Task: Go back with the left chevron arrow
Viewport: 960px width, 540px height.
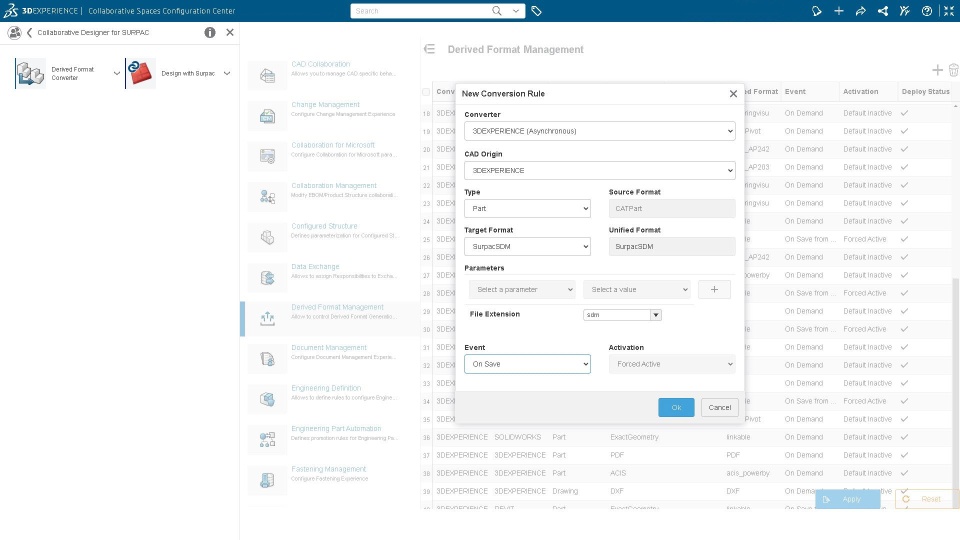Action: 29,32
